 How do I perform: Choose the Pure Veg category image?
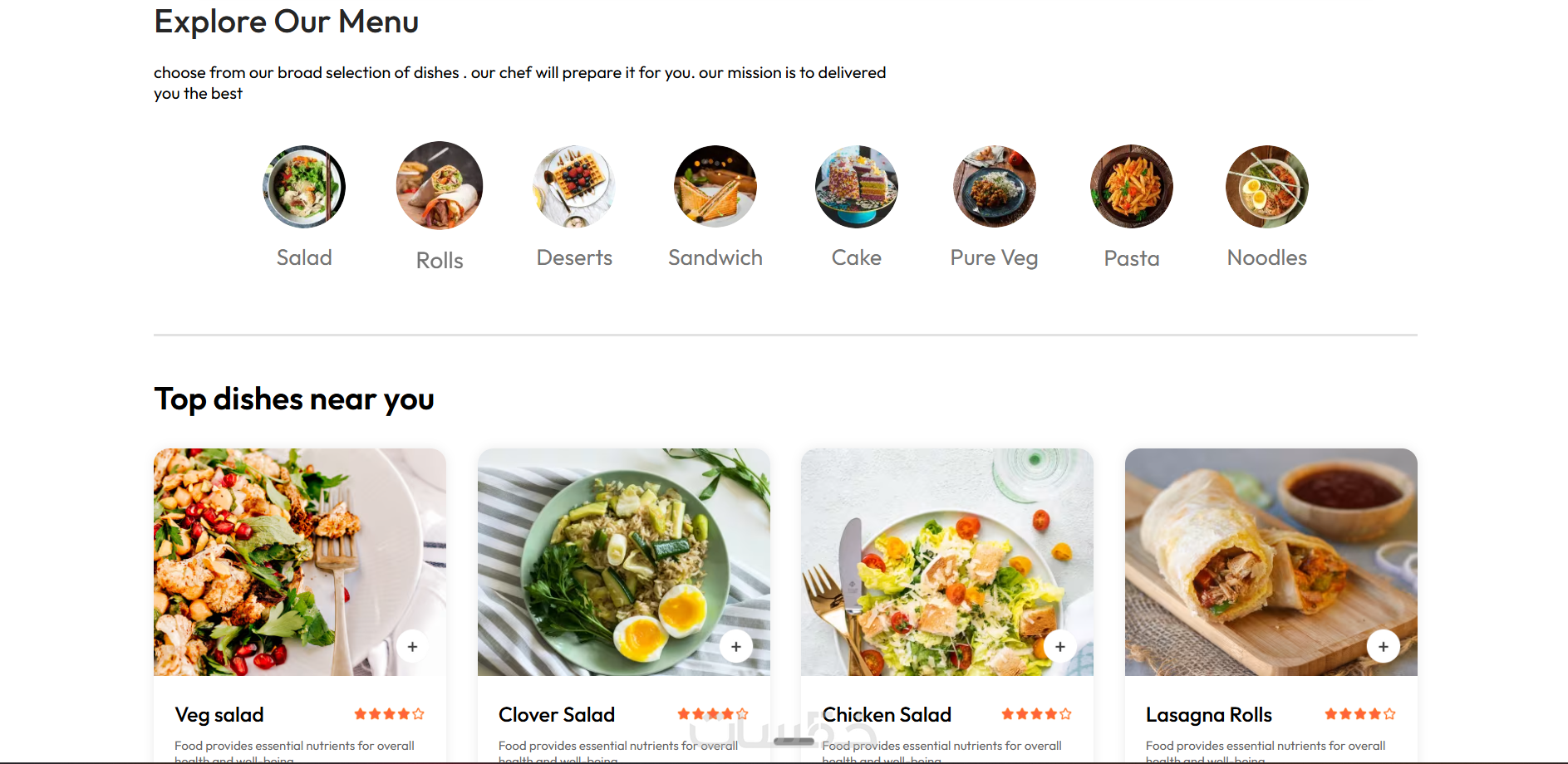[x=995, y=187]
